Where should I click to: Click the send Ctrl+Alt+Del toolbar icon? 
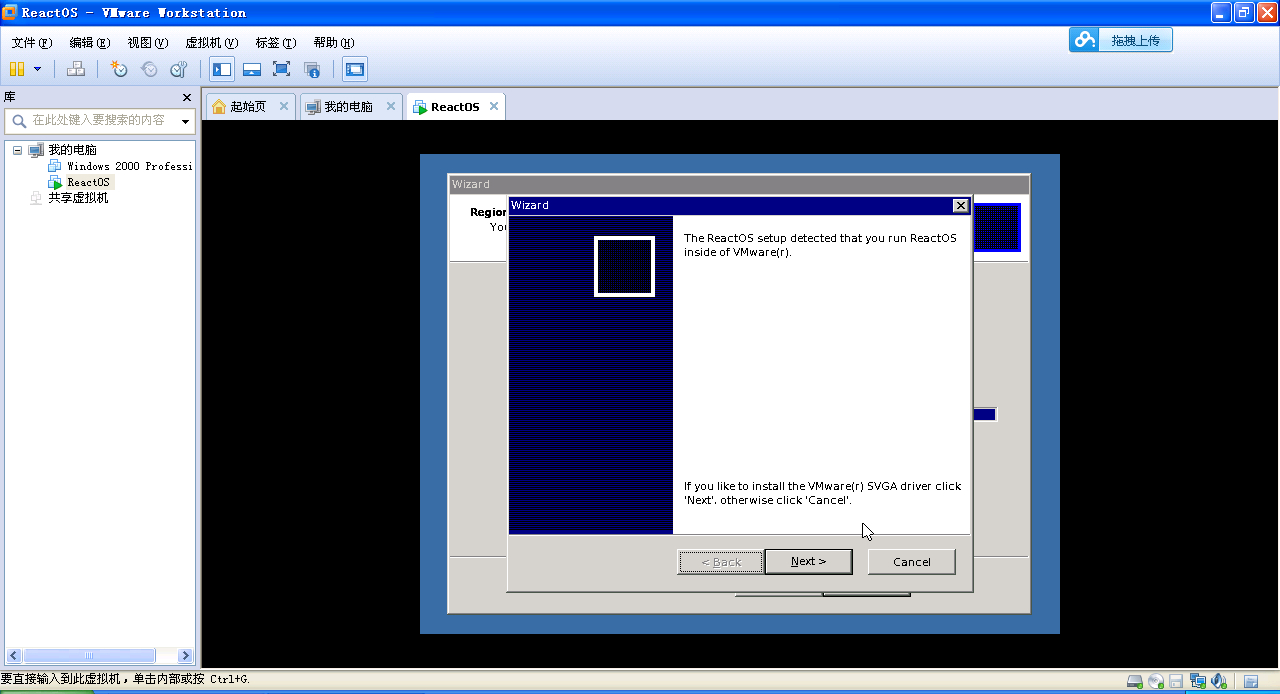point(75,69)
